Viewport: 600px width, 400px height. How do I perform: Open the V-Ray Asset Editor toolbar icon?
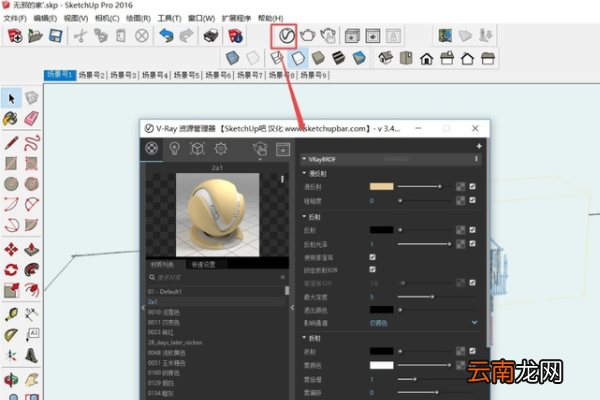287,36
